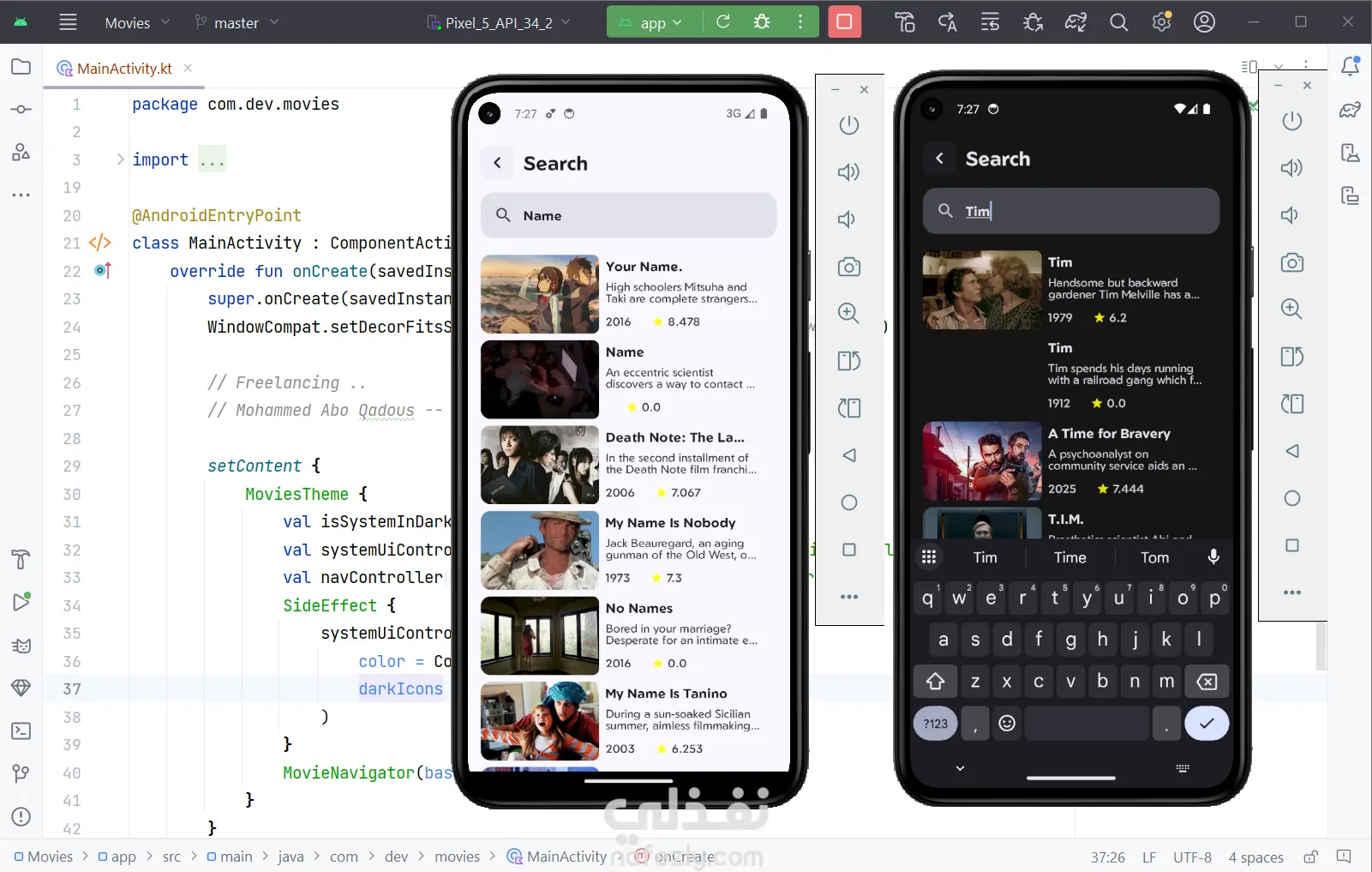
Task: Stop the running app
Action: 844,22
